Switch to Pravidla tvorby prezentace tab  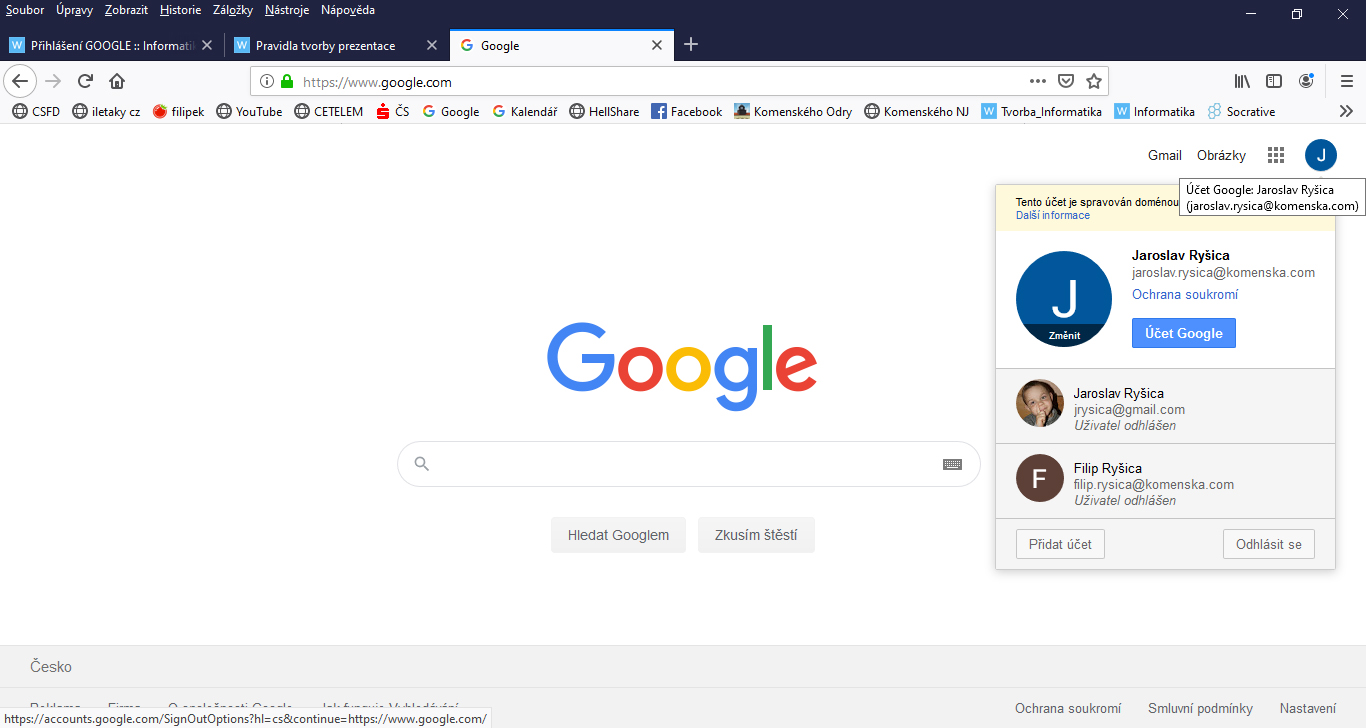pos(337,46)
